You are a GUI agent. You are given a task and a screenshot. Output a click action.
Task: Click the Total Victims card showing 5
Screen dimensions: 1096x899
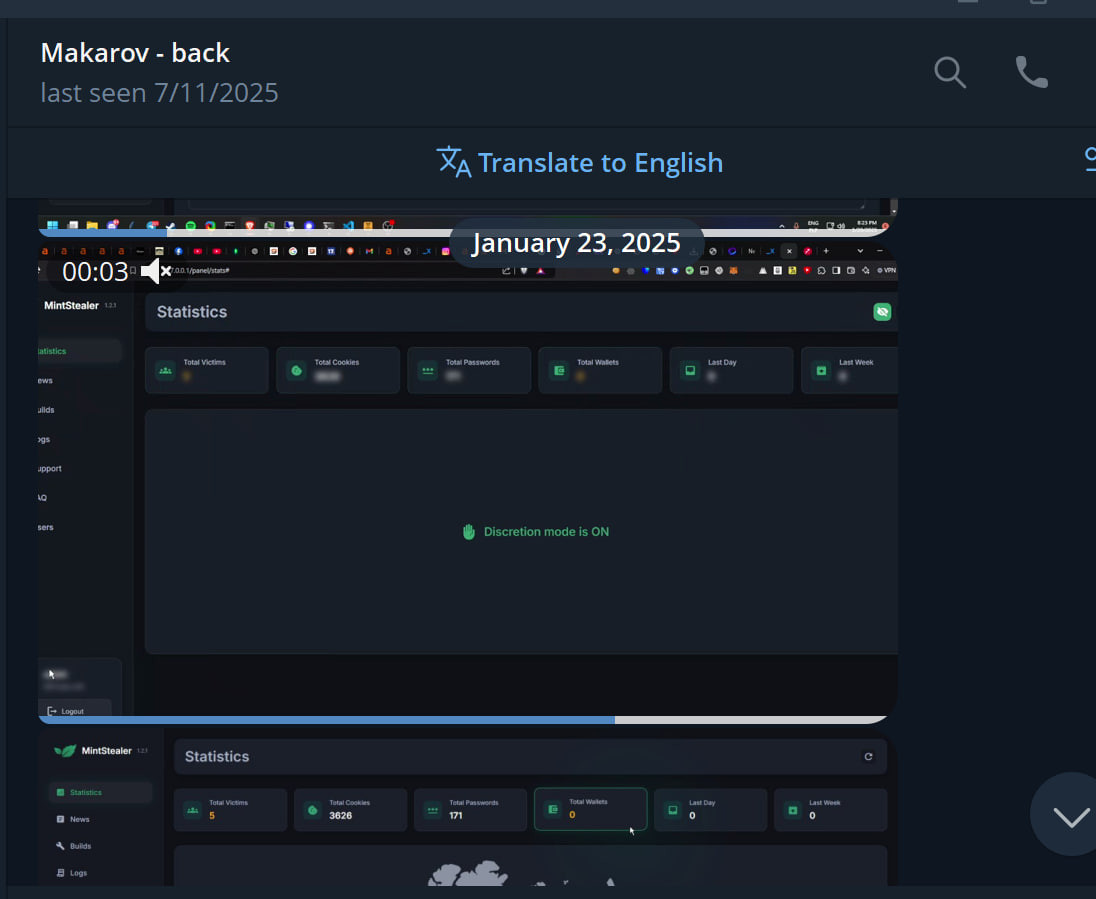(x=231, y=810)
